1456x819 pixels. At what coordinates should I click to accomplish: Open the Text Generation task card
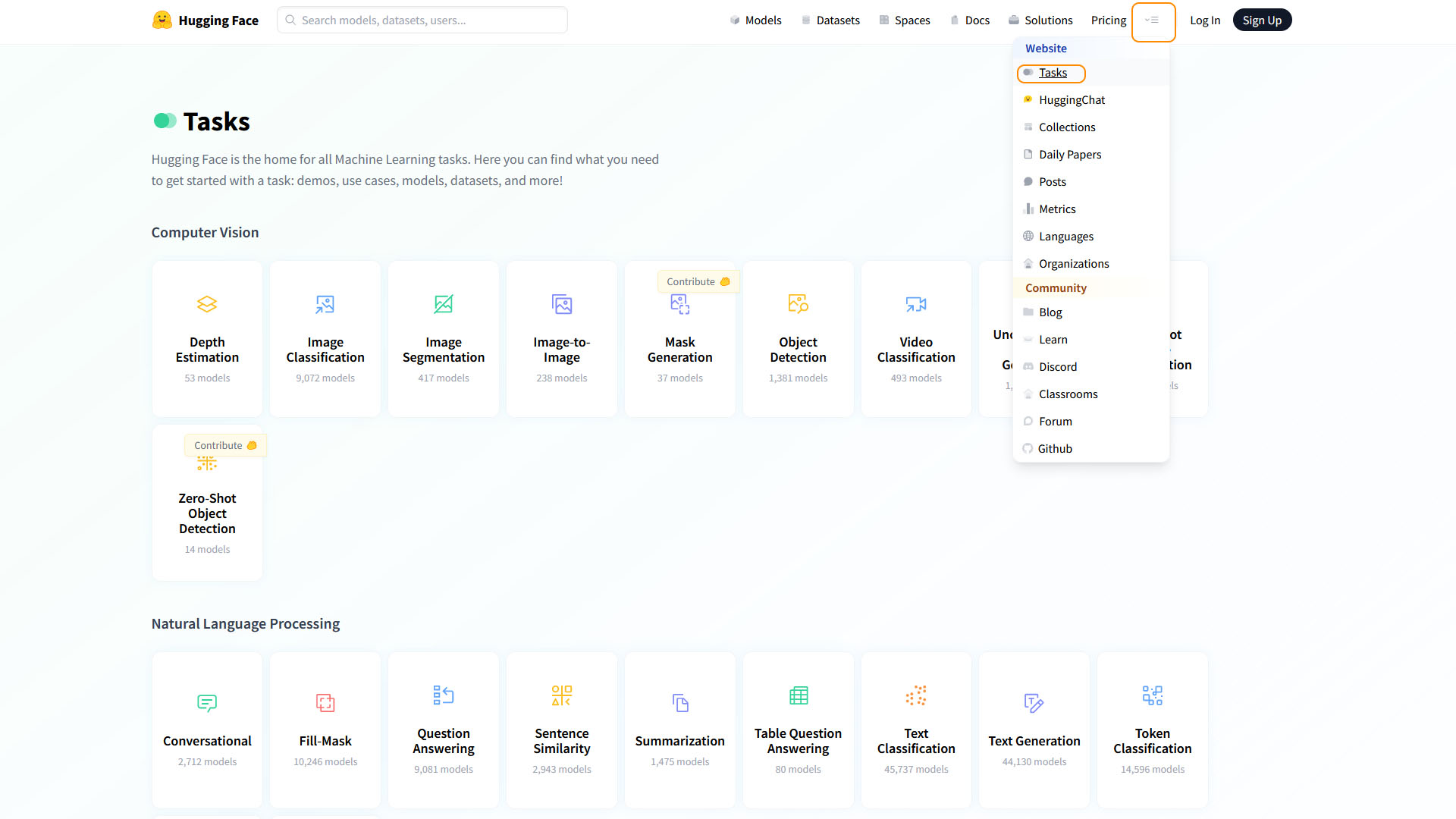click(x=1034, y=730)
